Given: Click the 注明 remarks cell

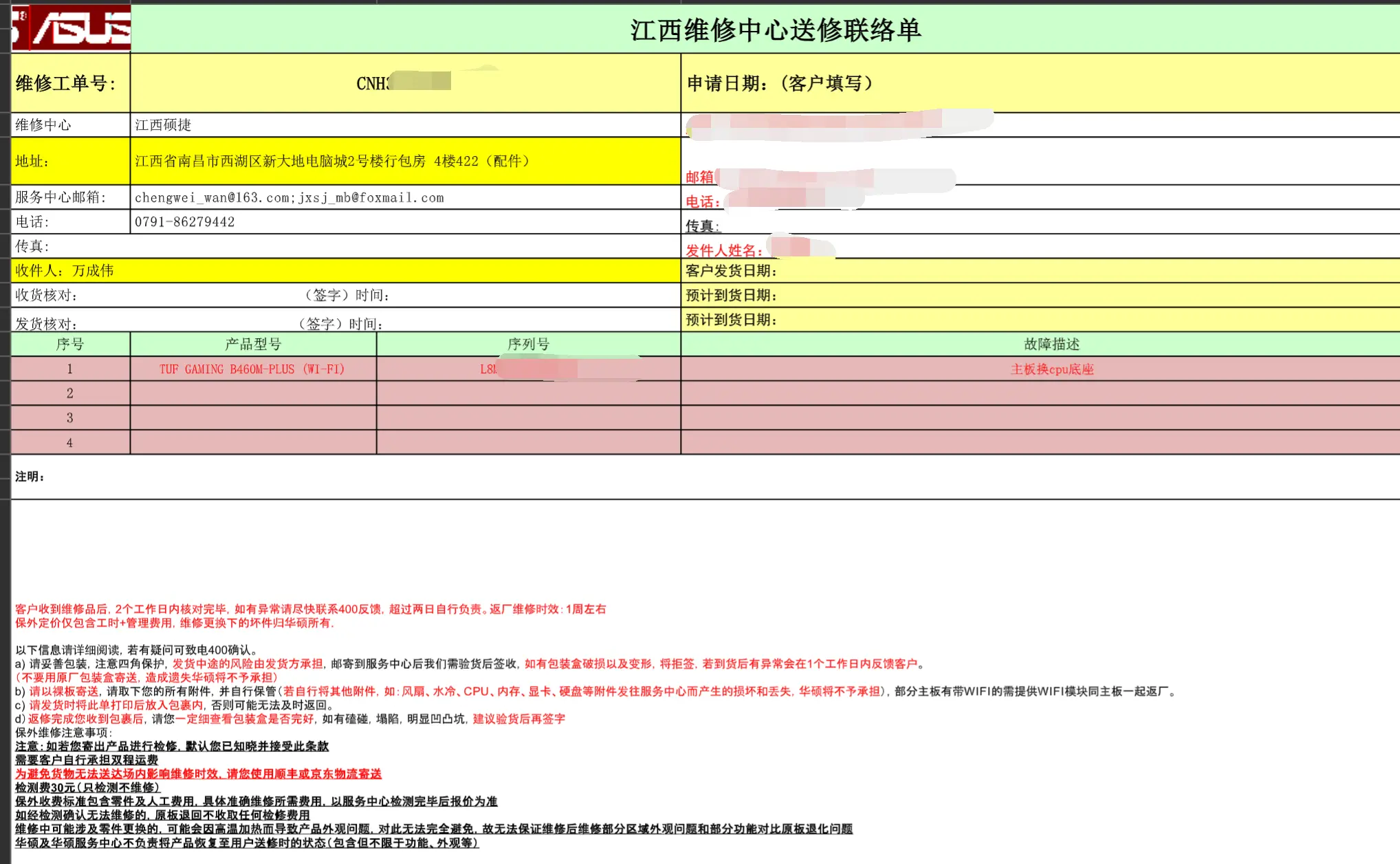Looking at the screenshot, I should (x=706, y=476).
